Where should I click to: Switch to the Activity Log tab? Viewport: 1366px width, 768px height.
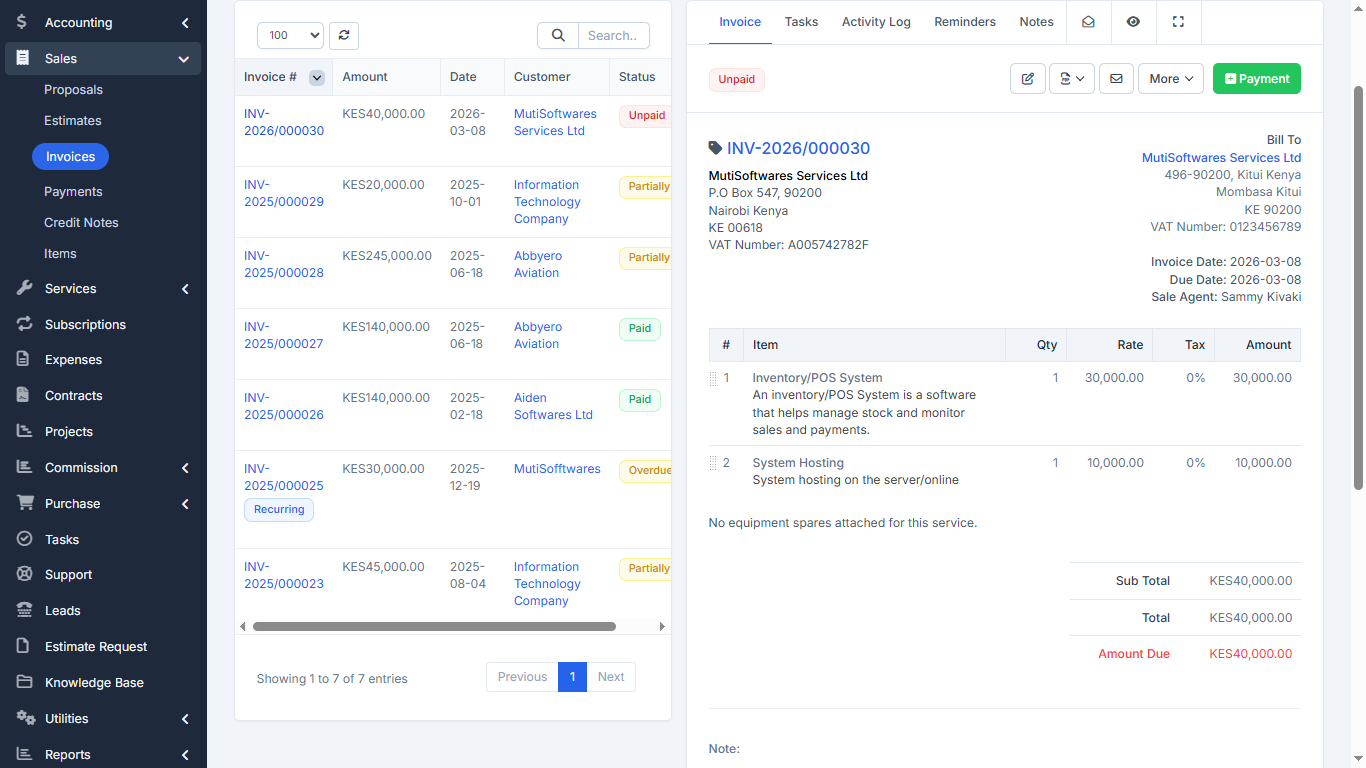pyautogui.click(x=876, y=21)
